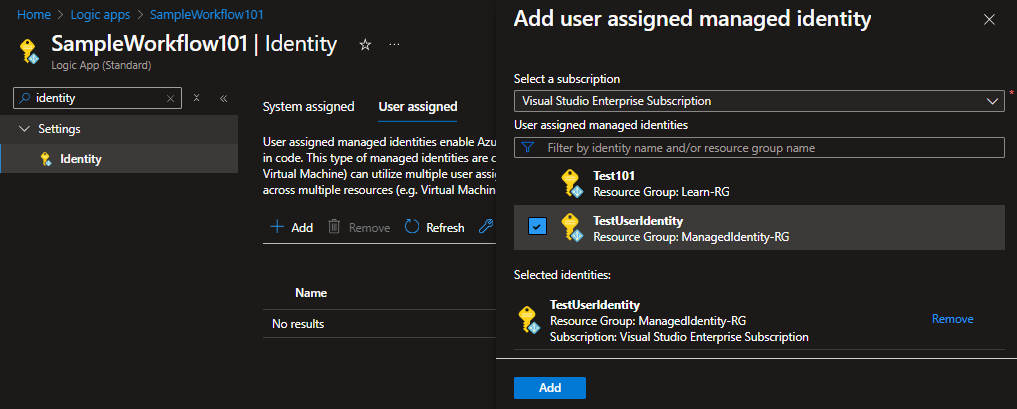The height and width of the screenshot is (409, 1017).
Task: Click the TestUserIdentity name in list
Action: [x=638, y=221]
